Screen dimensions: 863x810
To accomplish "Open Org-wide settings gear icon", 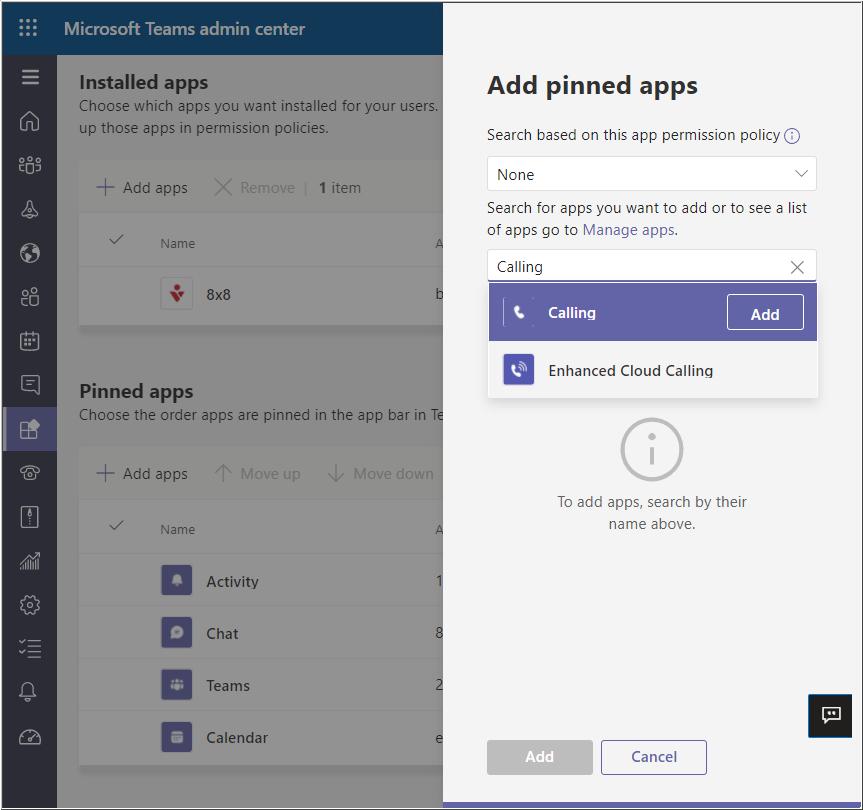I will tap(30, 605).
